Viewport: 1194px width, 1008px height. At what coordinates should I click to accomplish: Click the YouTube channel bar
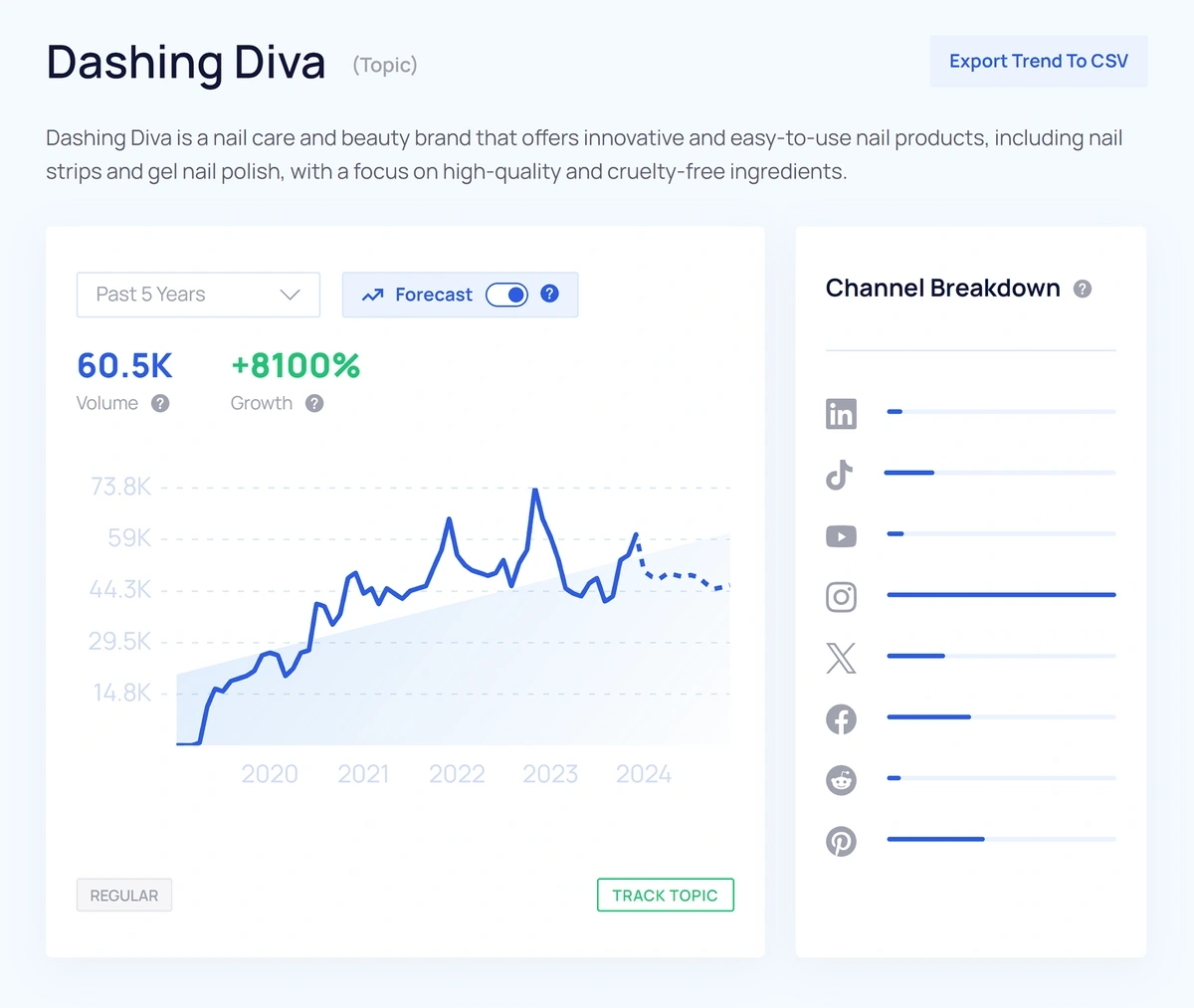(1001, 534)
